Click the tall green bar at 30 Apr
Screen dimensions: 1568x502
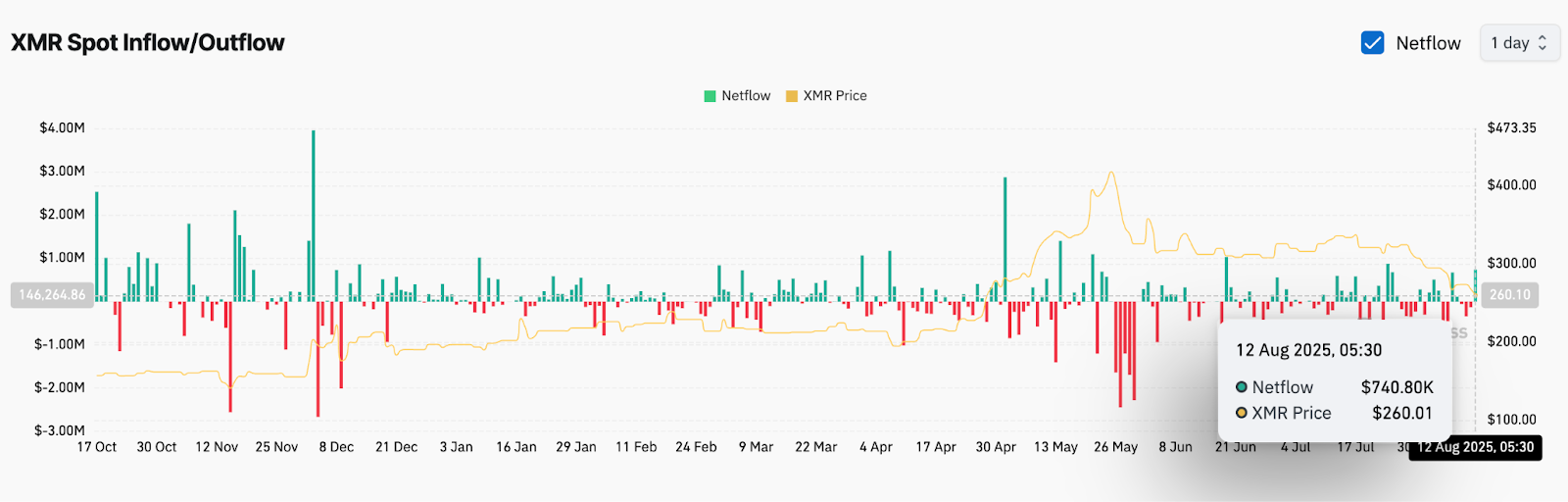click(x=1004, y=235)
